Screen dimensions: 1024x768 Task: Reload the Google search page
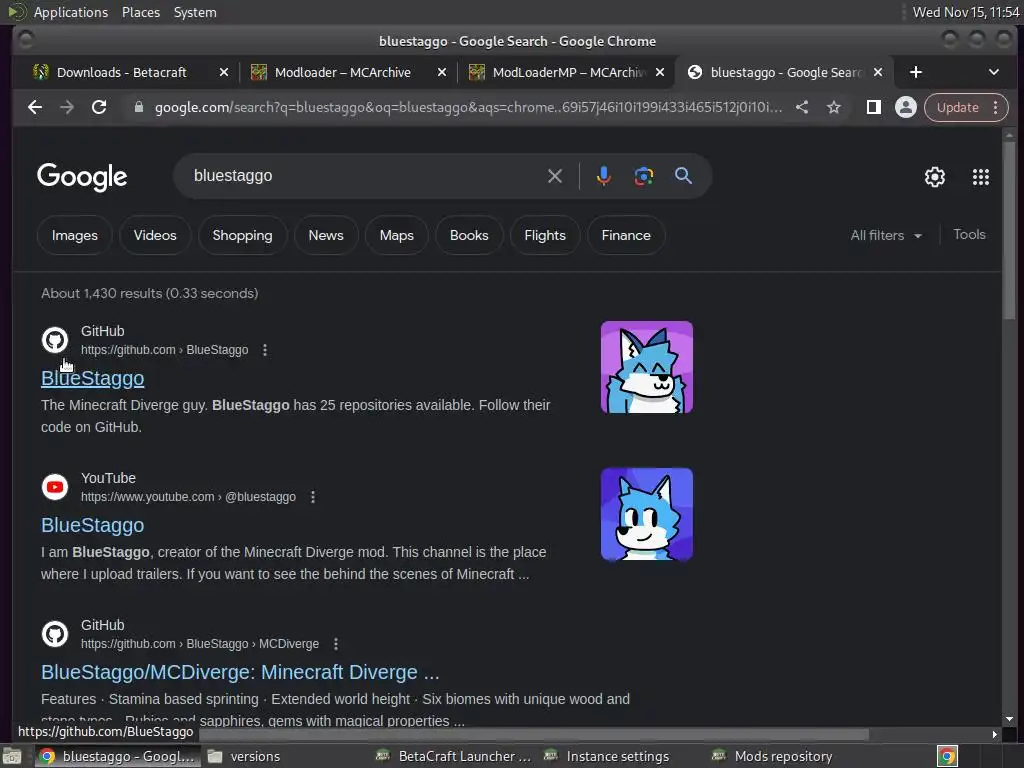[x=99, y=107]
